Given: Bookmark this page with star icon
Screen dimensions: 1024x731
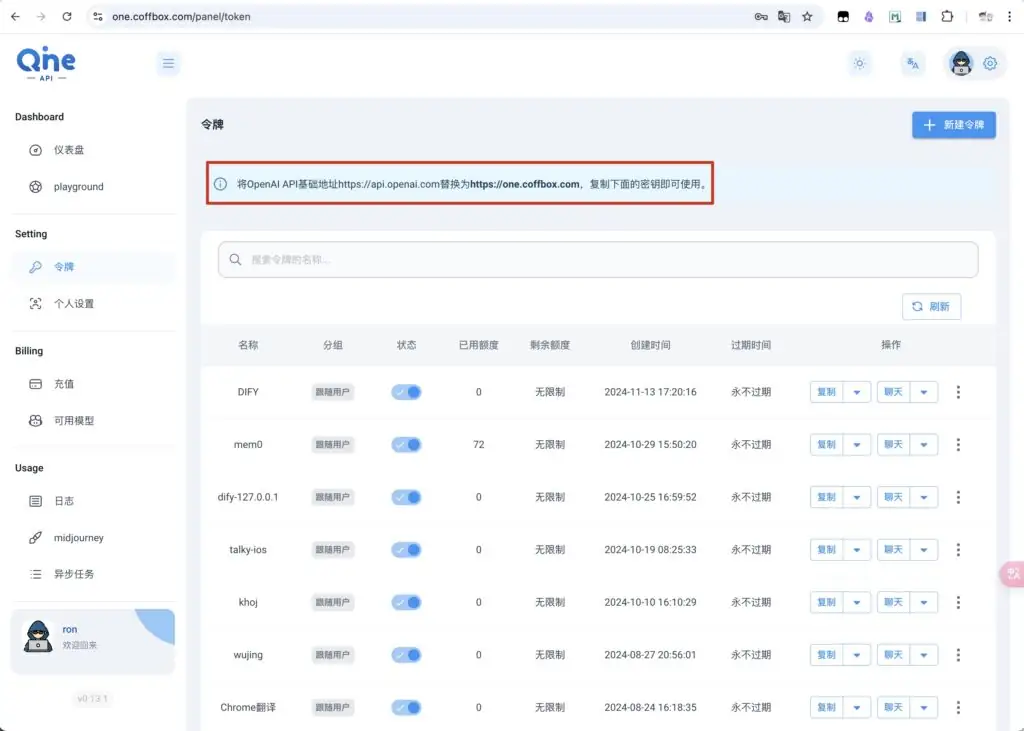Looking at the screenshot, I should (807, 17).
